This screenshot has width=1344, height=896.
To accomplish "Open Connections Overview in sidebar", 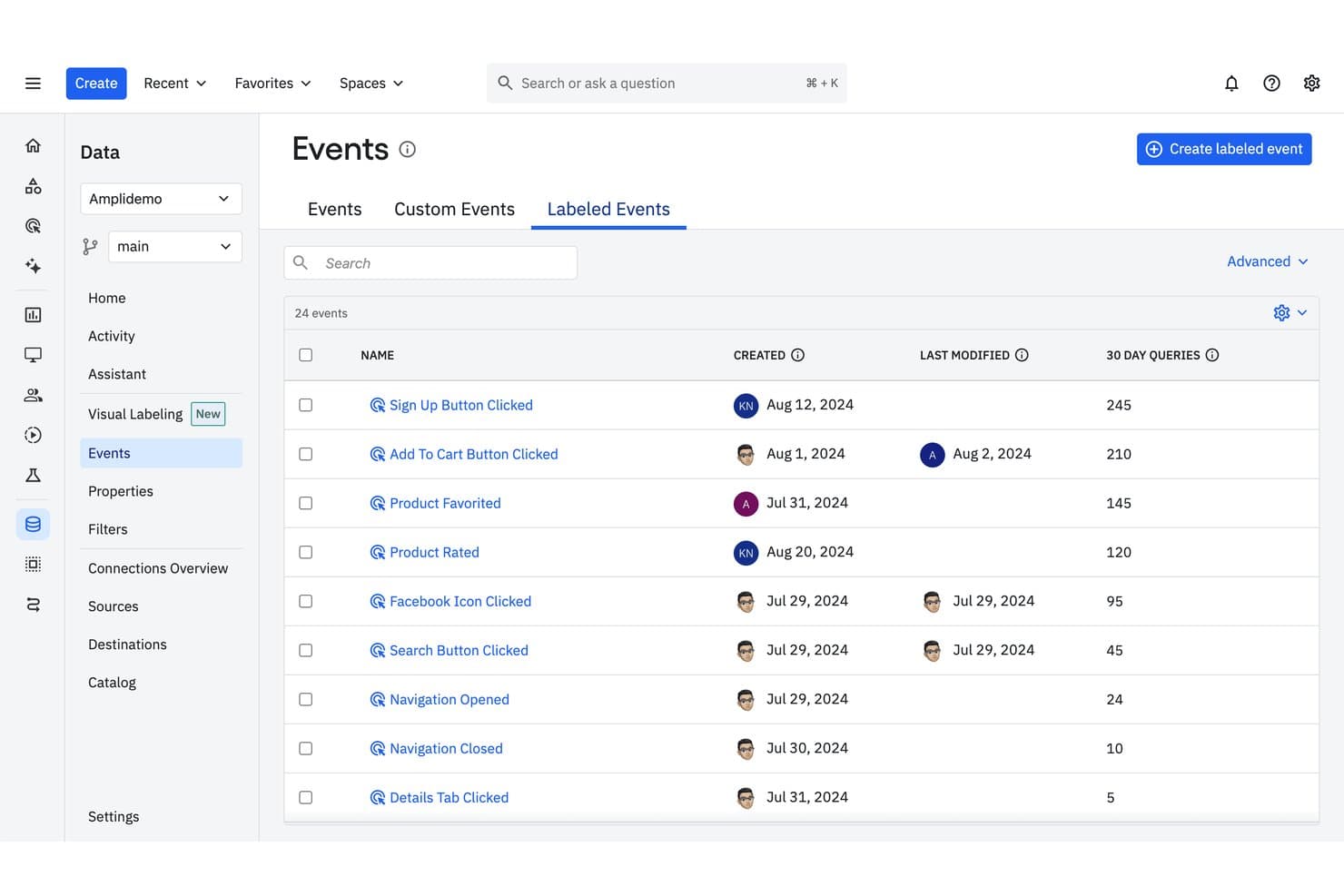I will pos(158,568).
